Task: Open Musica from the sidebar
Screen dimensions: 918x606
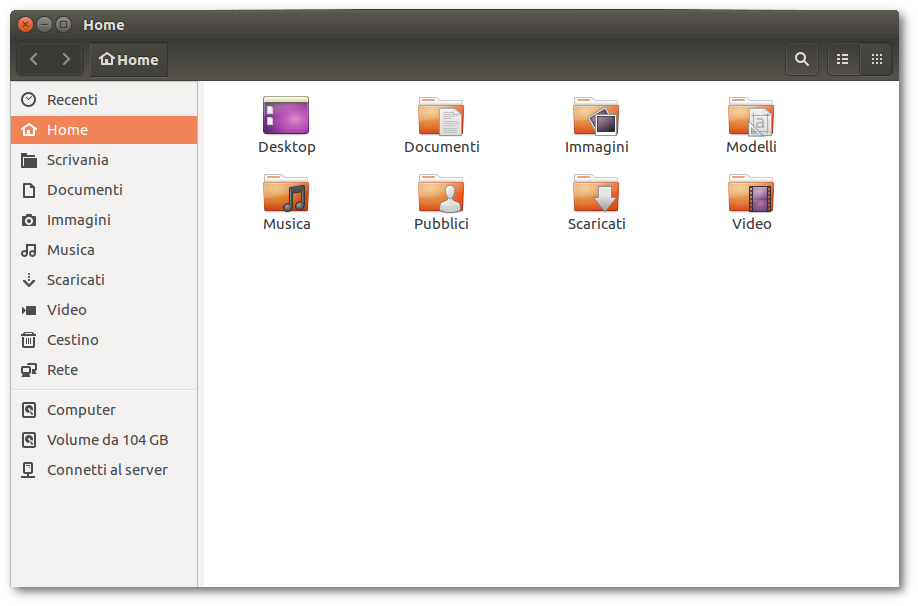Action: [104, 249]
